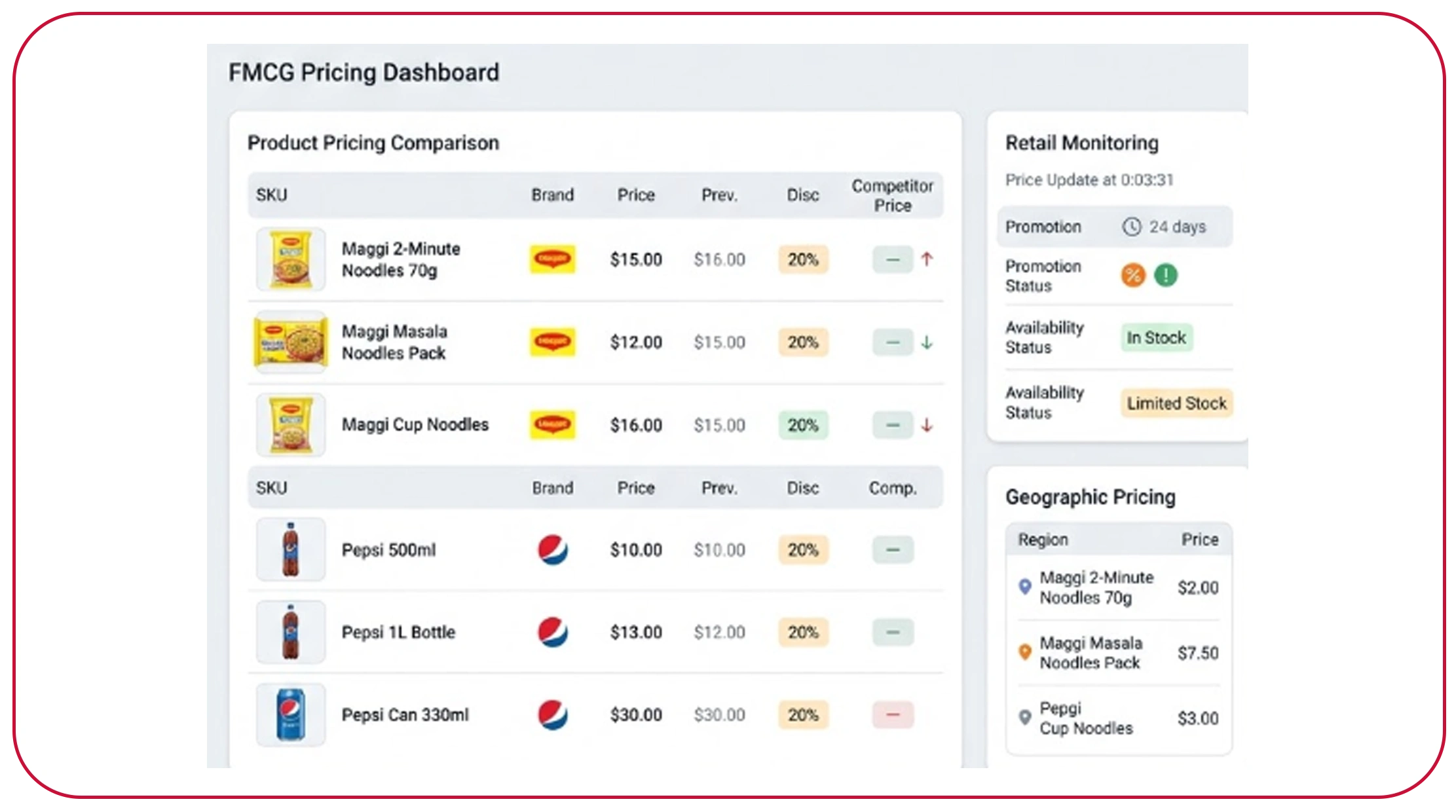Click the competitor price dash for Maggi 2-Minute Noodles
1456x812 pixels.
point(892,259)
